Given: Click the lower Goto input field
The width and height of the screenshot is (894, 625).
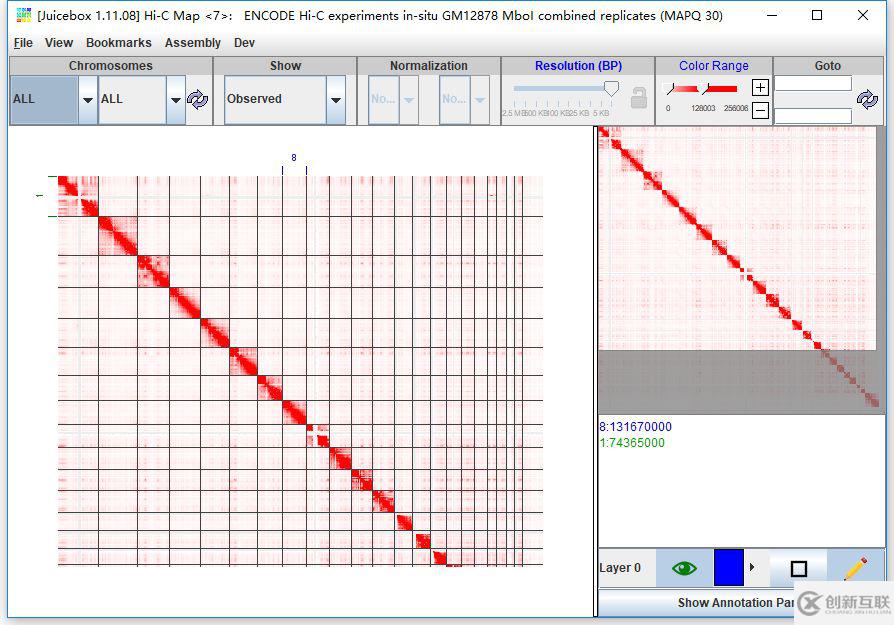Looking at the screenshot, I should click(x=813, y=116).
